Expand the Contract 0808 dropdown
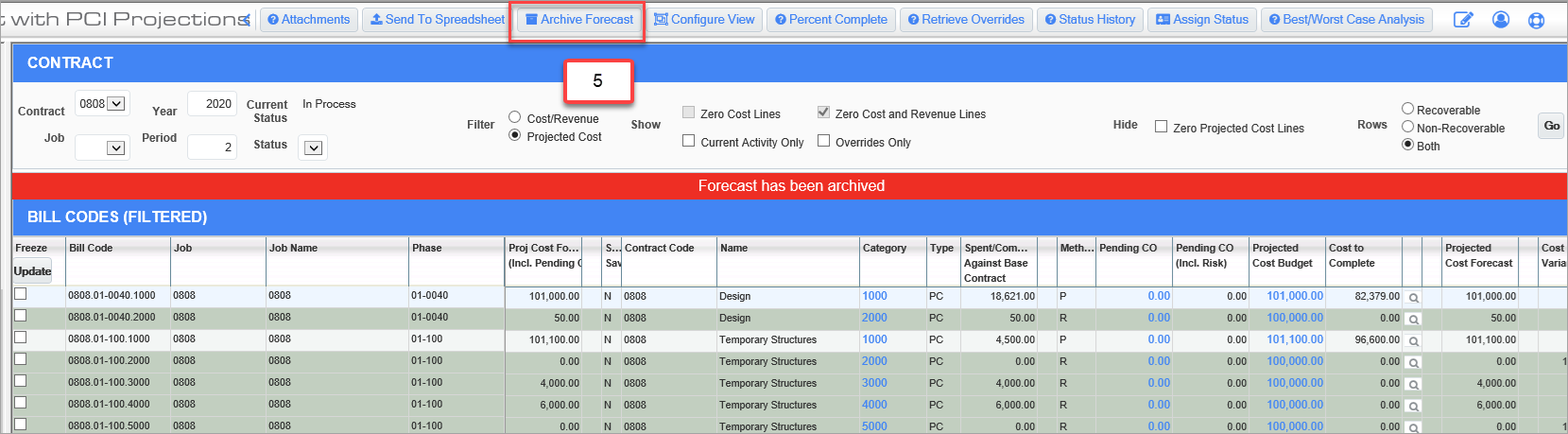The width and height of the screenshot is (1568, 434). point(116,104)
